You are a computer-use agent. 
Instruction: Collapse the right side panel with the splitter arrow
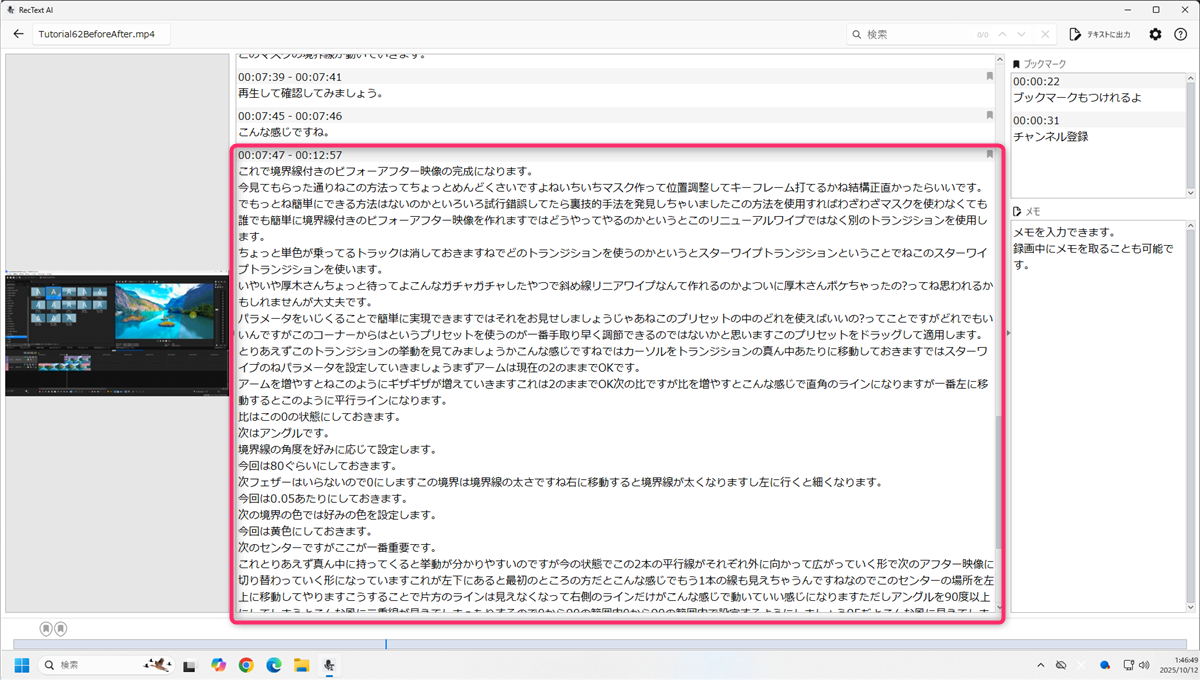(x=1007, y=333)
